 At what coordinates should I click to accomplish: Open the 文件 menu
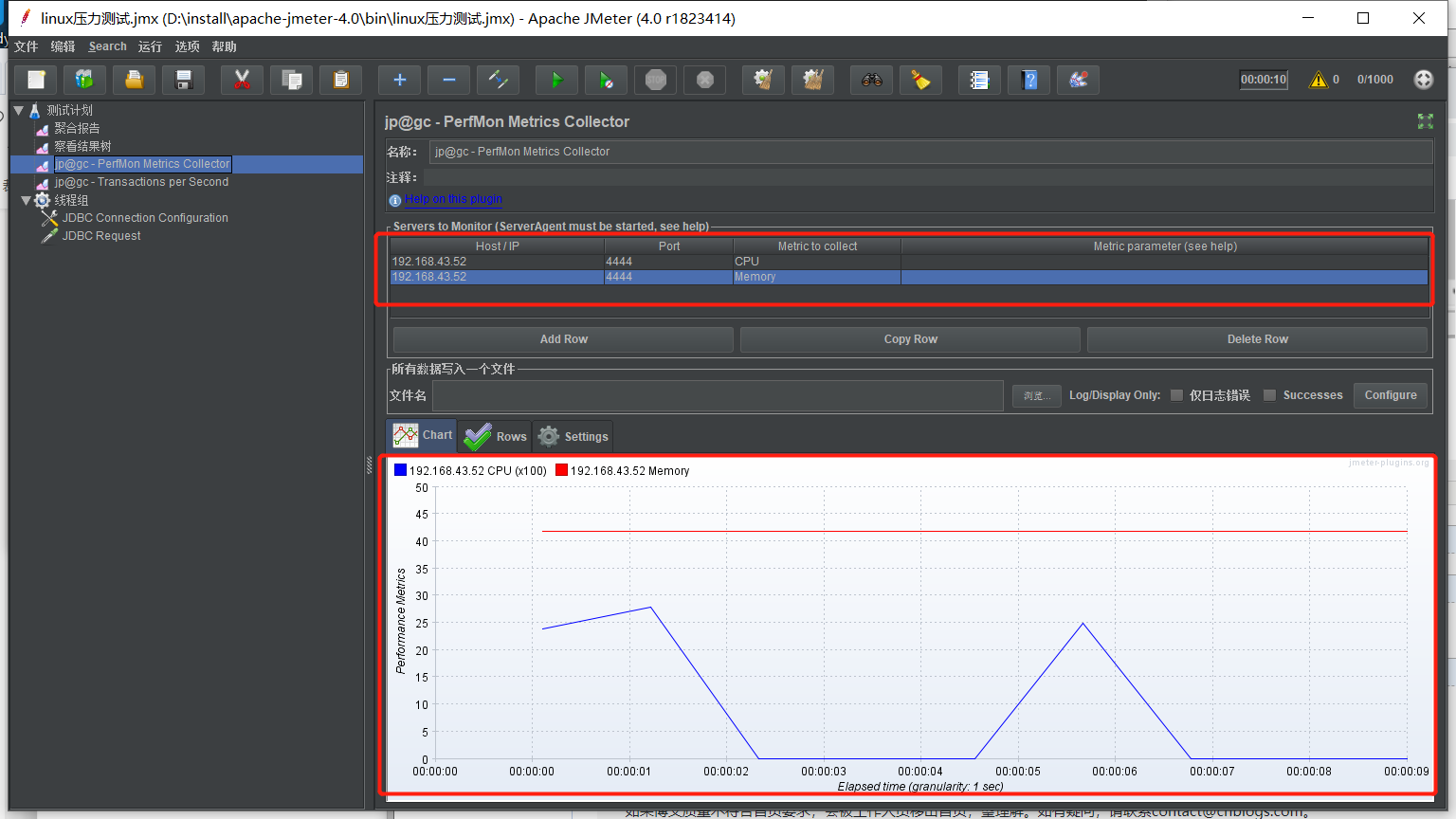[27, 46]
